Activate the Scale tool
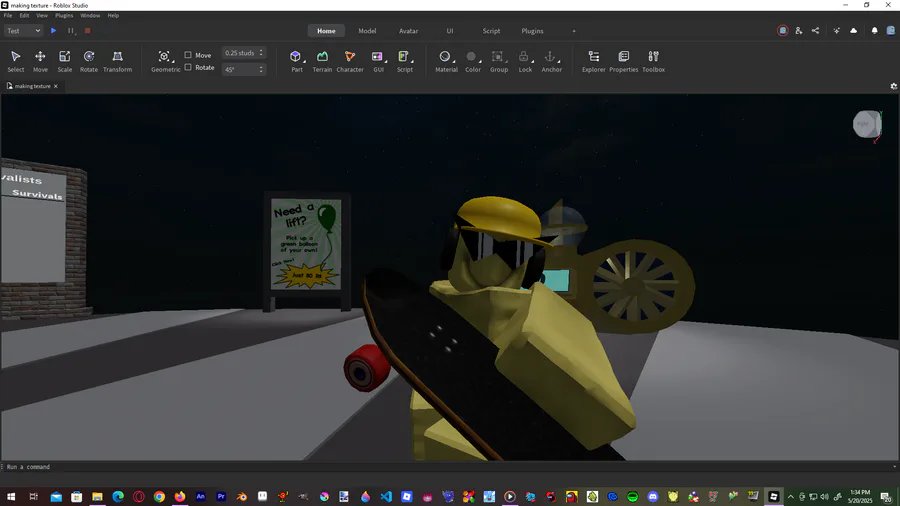Image resolution: width=900 pixels, height=506 pixels. [x=64, y=61]
